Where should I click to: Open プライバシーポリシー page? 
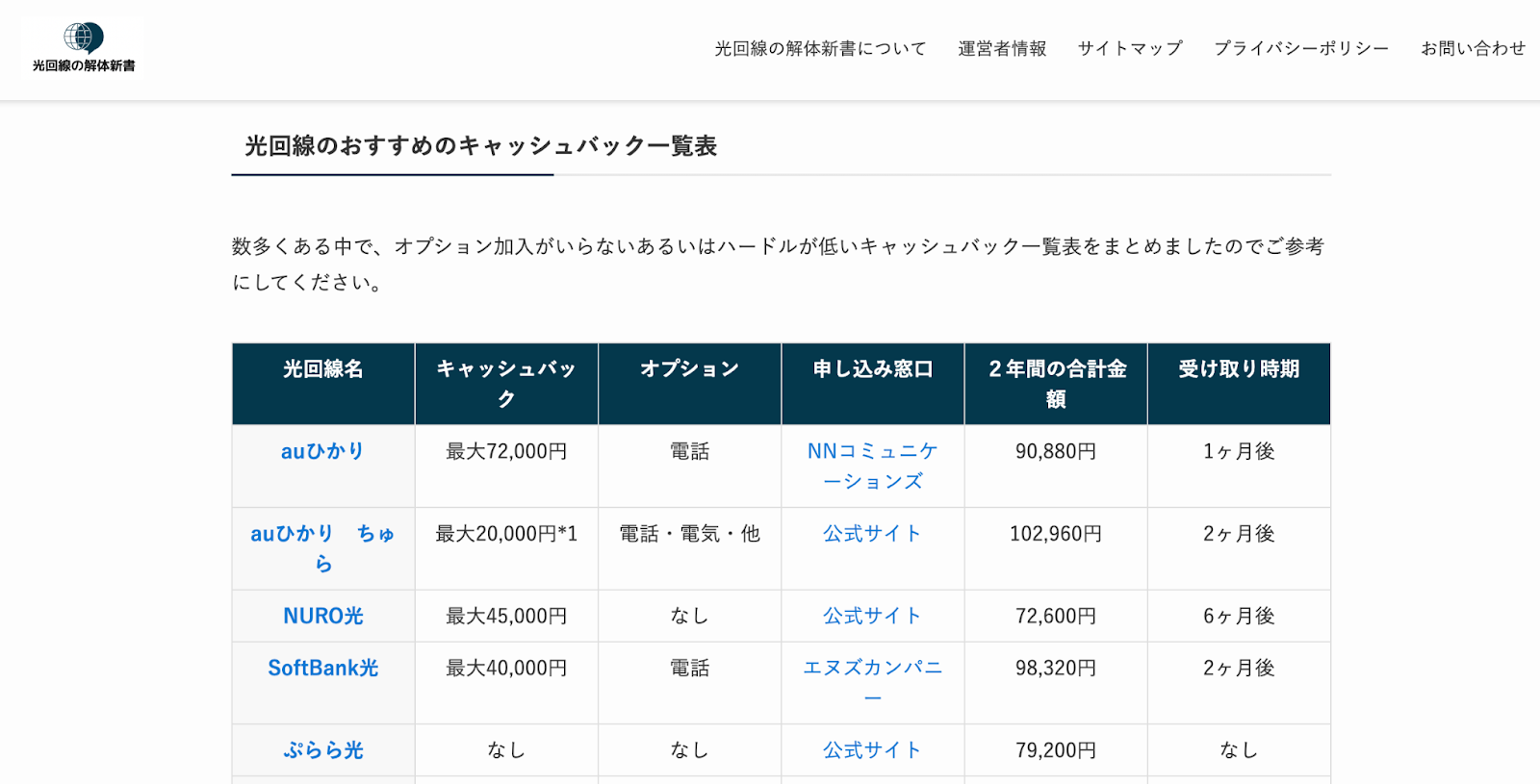coord(1301,48)
